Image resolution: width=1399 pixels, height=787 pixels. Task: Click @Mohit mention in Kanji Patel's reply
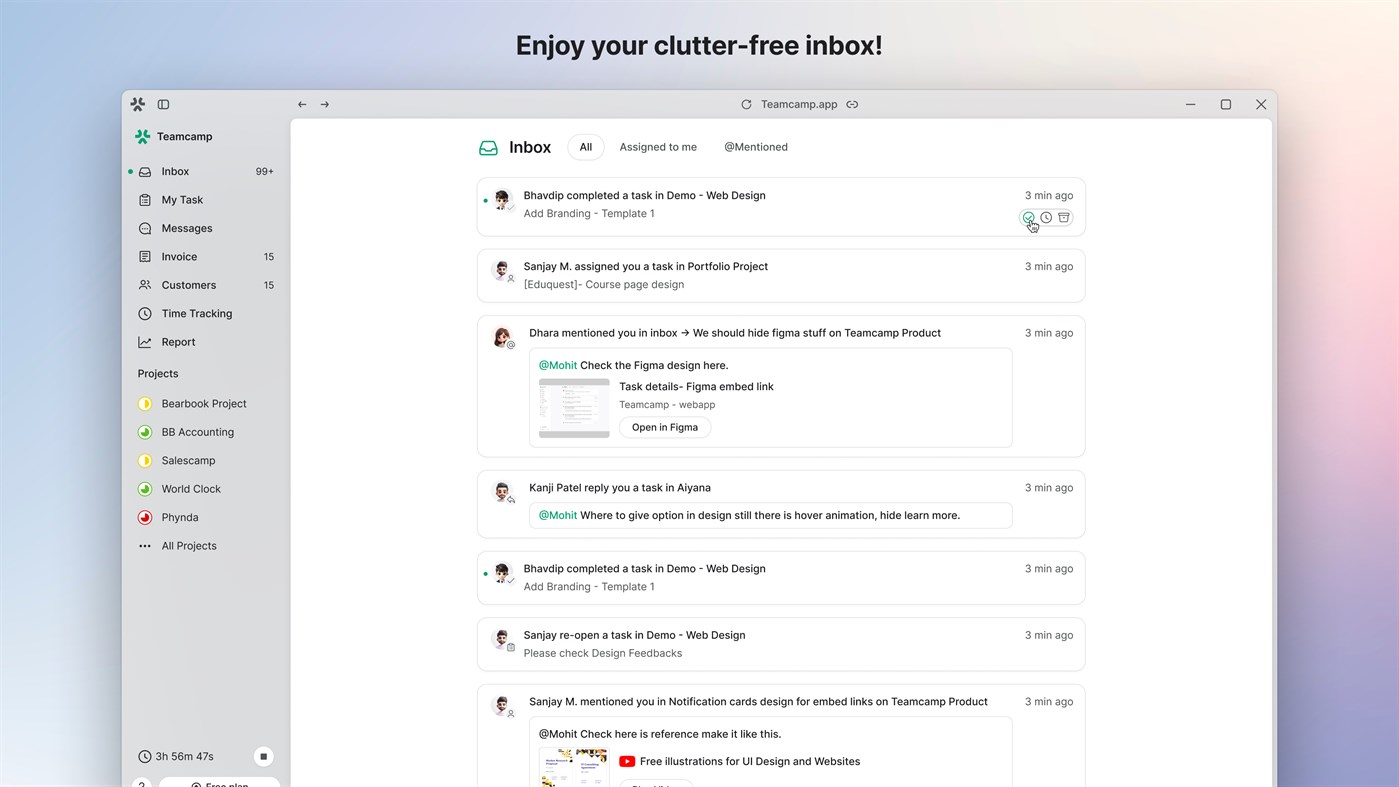pyautogui.click(x=558, y=515)
